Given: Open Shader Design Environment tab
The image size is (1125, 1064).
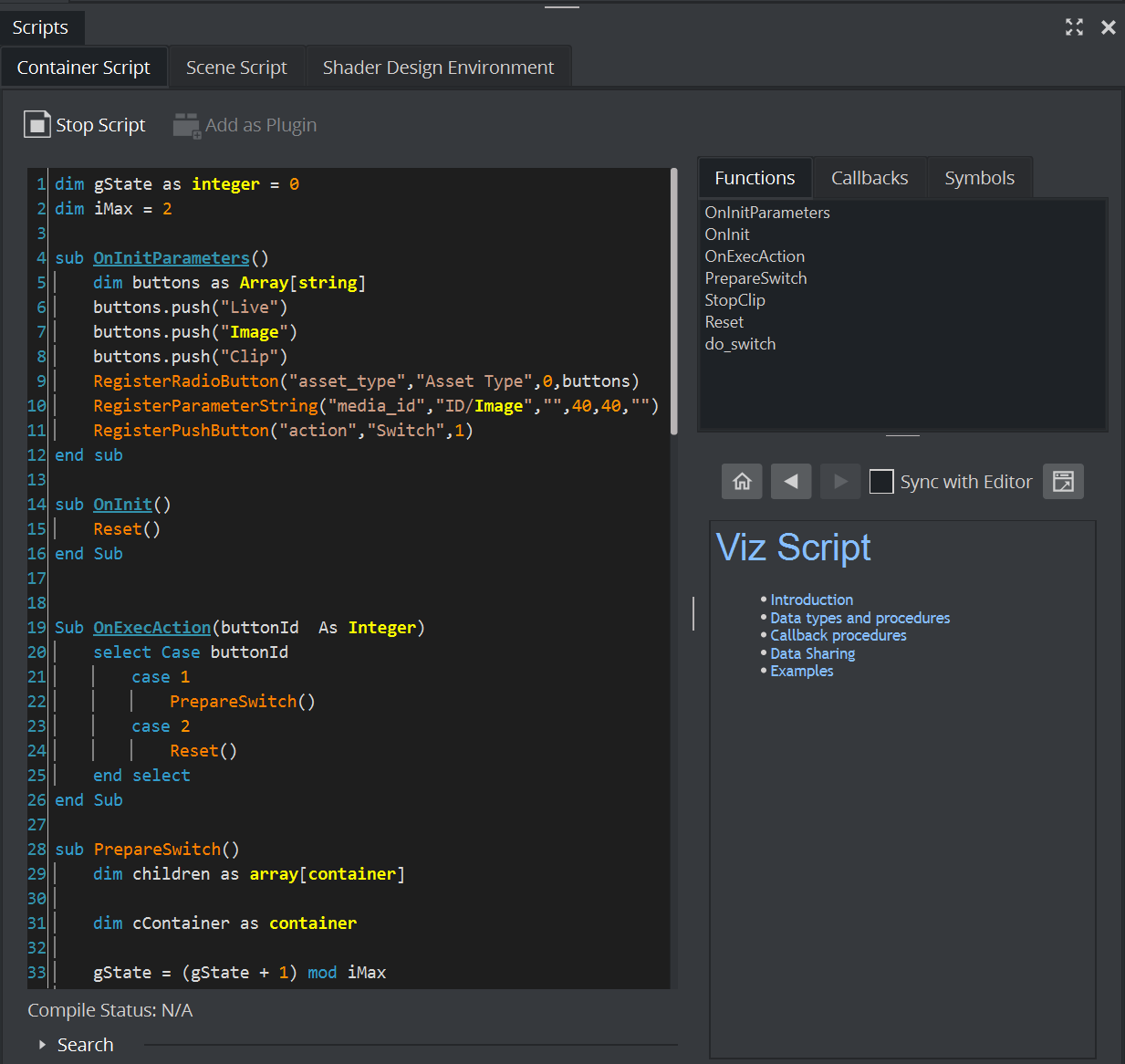Looking at the screenshot, I should [x=438, y=68].
